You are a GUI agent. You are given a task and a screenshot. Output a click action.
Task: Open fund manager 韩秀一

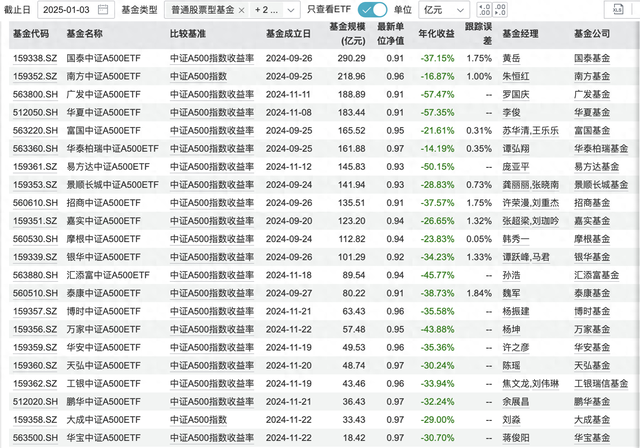click(516, 239)
